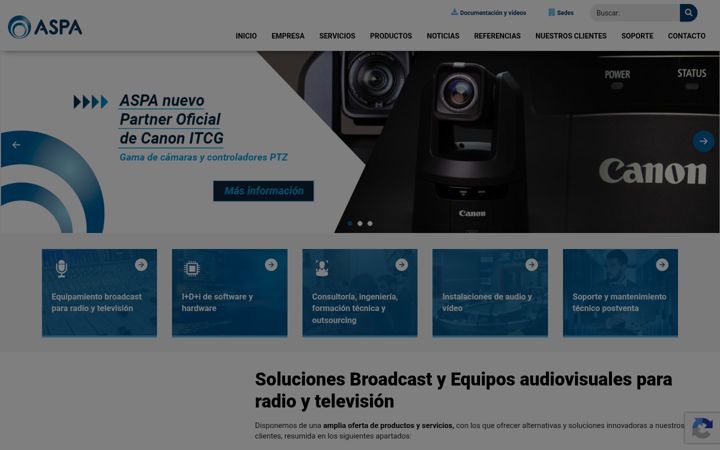Click the building icon beside Sedes
Viewport: 720px width, 450px height.
pos(551,12)
